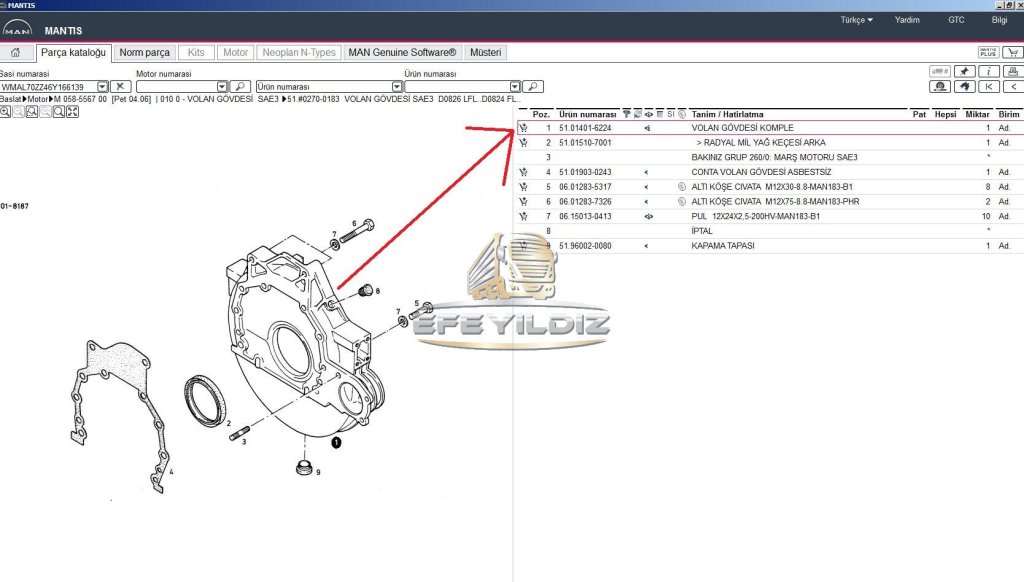Sort by Tanim / Hatirlatma column header
Viewport: 1024px width, 582px height.
(x=728, y=114)
